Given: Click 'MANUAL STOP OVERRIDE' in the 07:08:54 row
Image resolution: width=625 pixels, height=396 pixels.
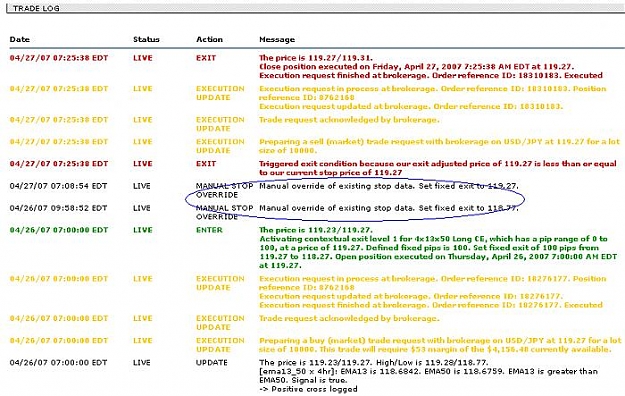Looking at the screenshot, I should coord(224,190).
